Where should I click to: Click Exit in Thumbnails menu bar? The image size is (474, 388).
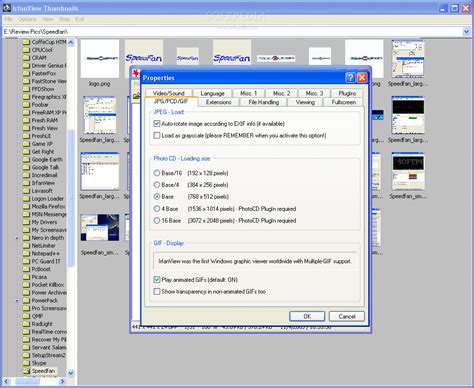coord(80,19)
